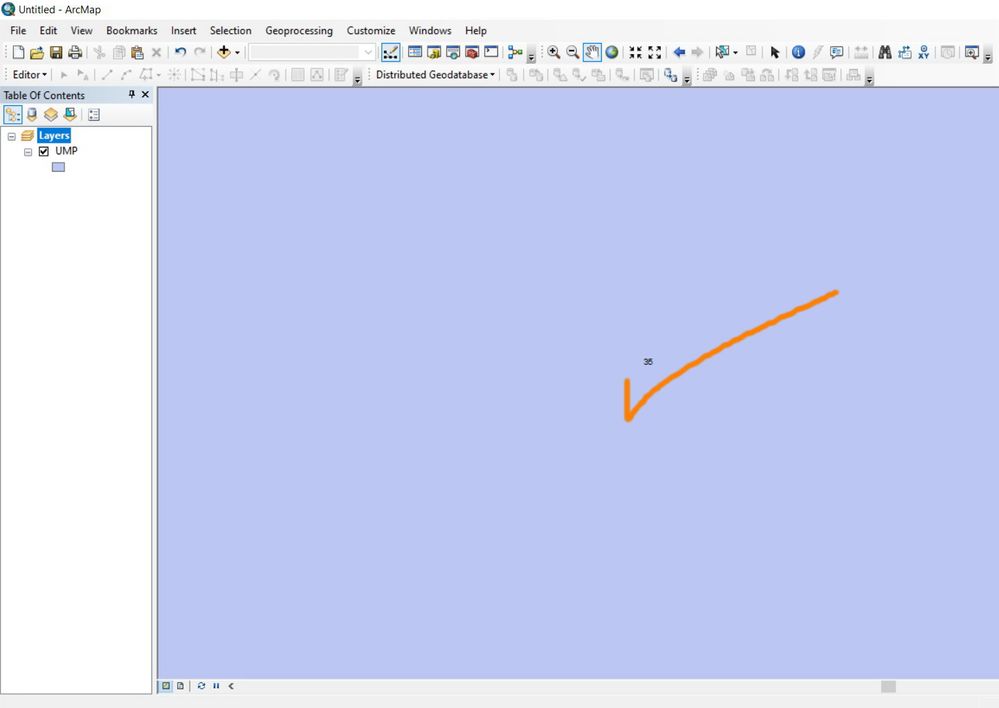Image resolution: width=999 pixels, height=708 pixels.
Task: Open the Customize menu
Action: [x=371, y=31]
